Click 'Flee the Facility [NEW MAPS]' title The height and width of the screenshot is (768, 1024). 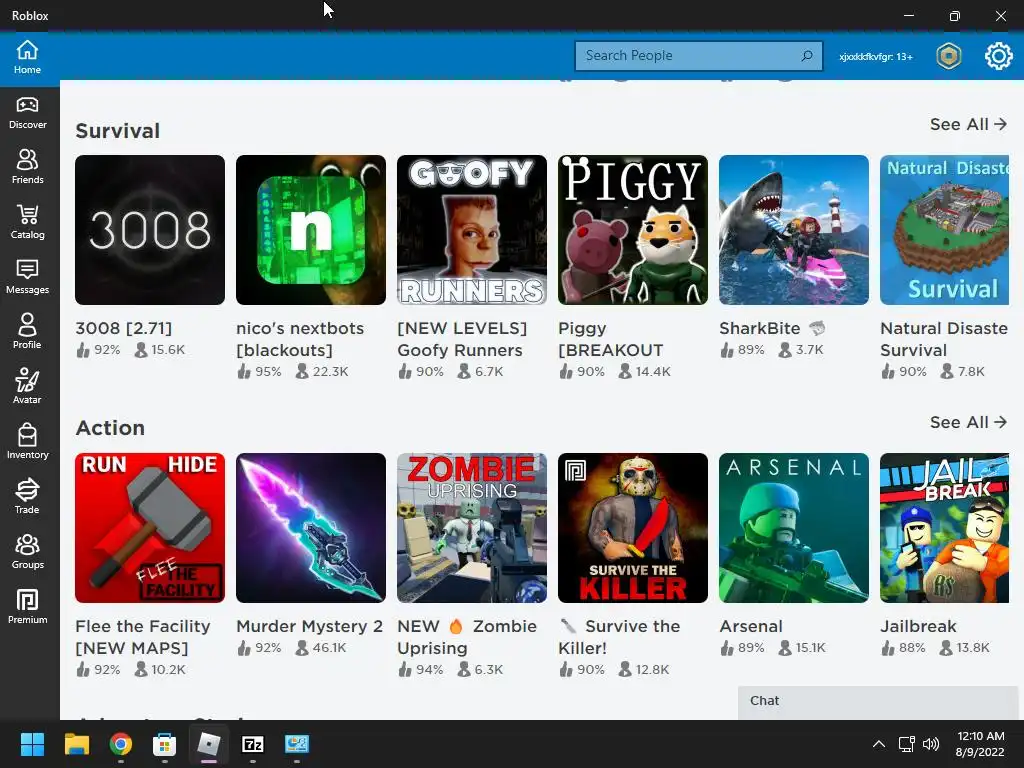pyautogui.click(x=142, y=637)
